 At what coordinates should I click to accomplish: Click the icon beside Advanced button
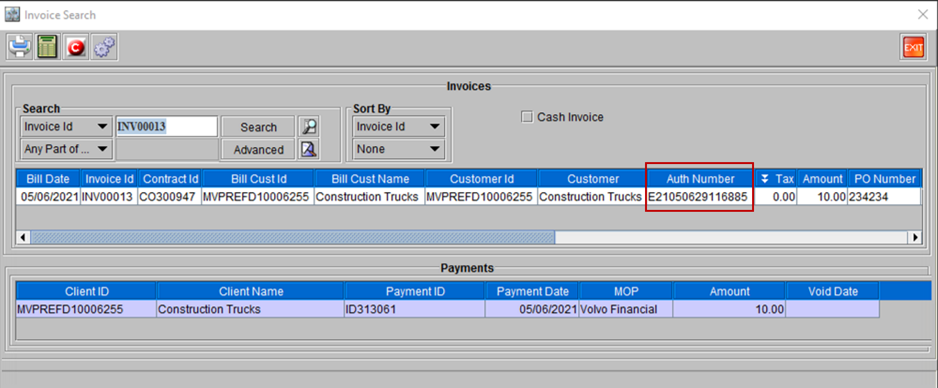pyautogui.click(x=309, y=149)
